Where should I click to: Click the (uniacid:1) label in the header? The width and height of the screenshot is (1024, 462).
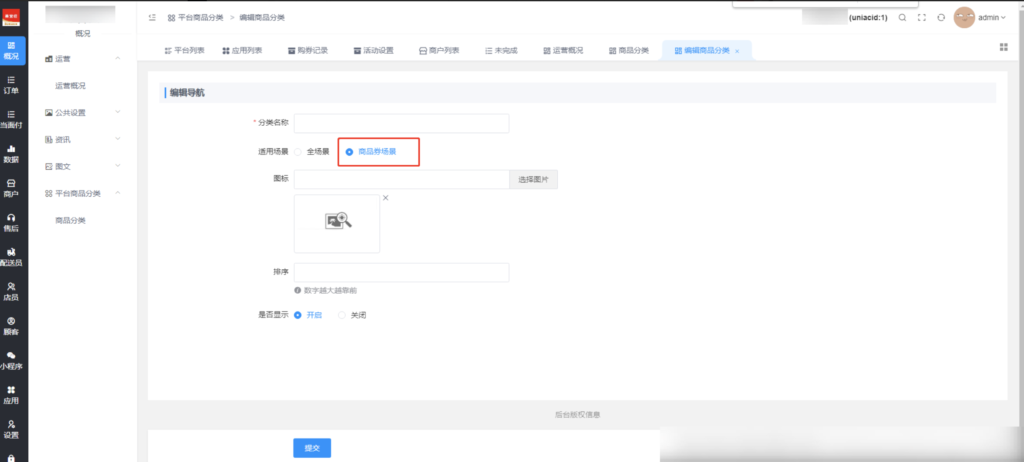868,18
